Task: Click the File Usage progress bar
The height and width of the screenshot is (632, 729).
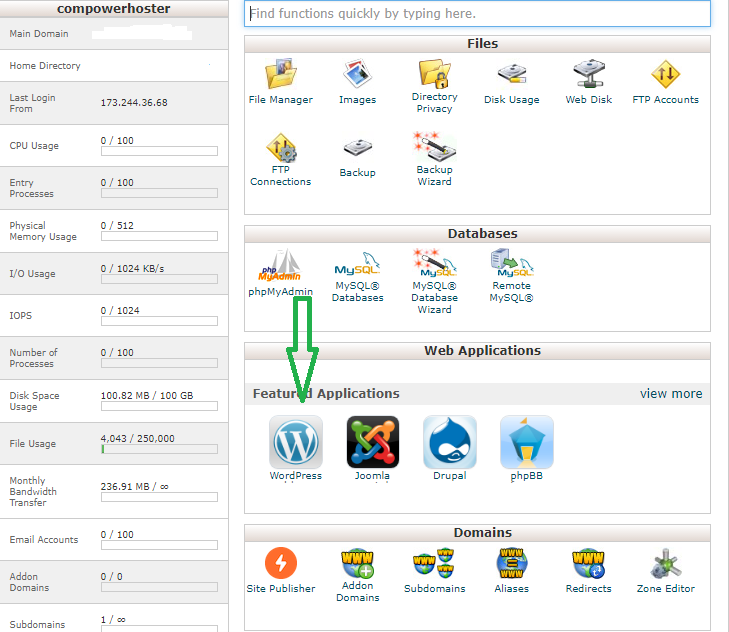Action: (159, 450)
